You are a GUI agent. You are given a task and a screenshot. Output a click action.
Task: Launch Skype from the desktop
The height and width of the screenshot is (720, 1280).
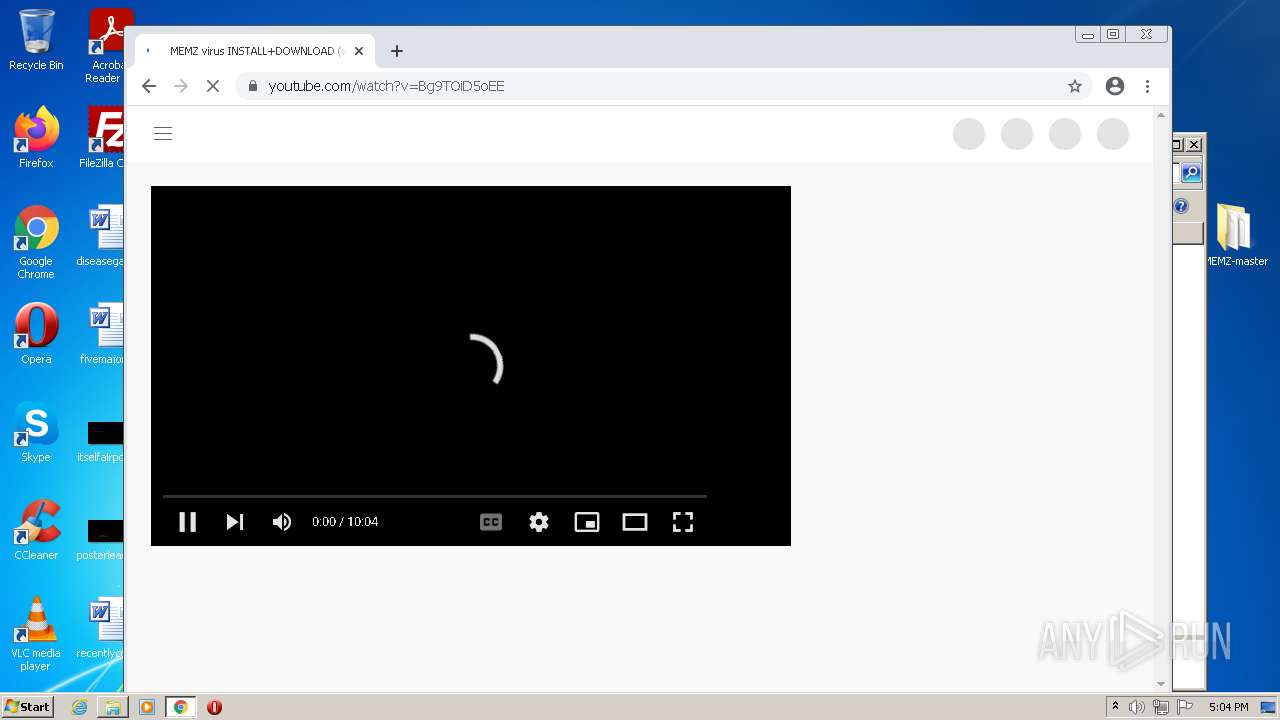coord(36,432)
